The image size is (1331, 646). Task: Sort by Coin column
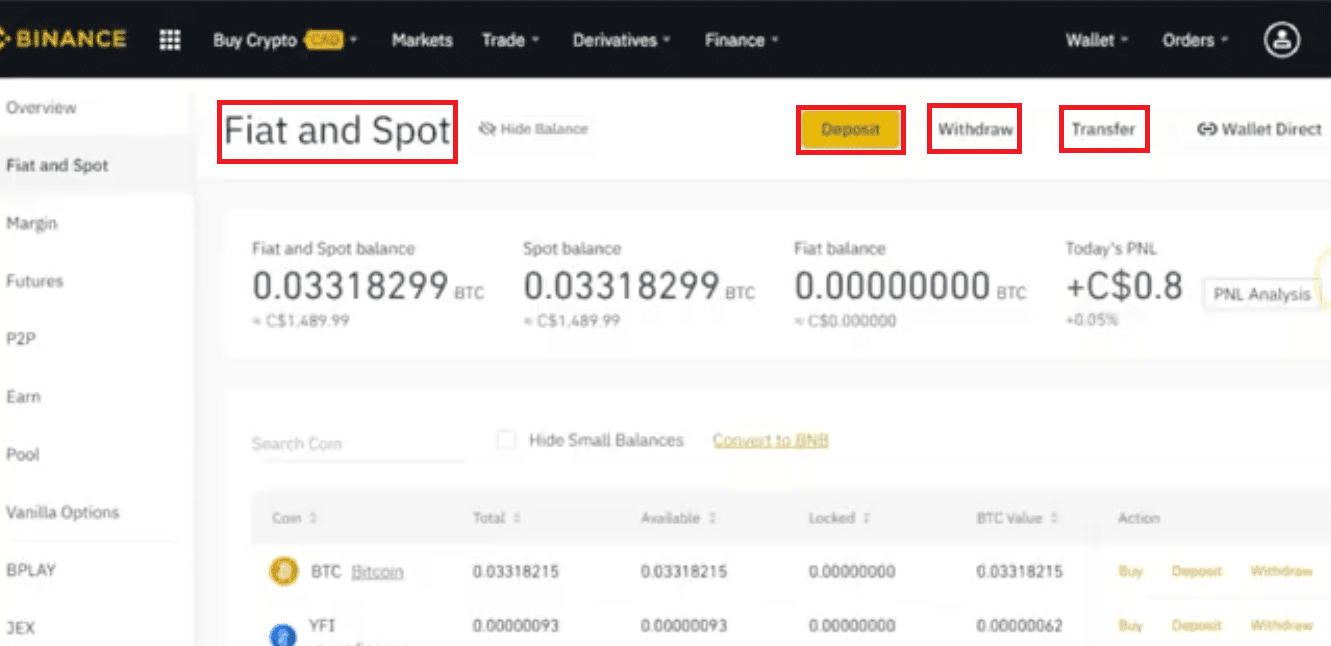pyautogui.click(x=295, y=518)
